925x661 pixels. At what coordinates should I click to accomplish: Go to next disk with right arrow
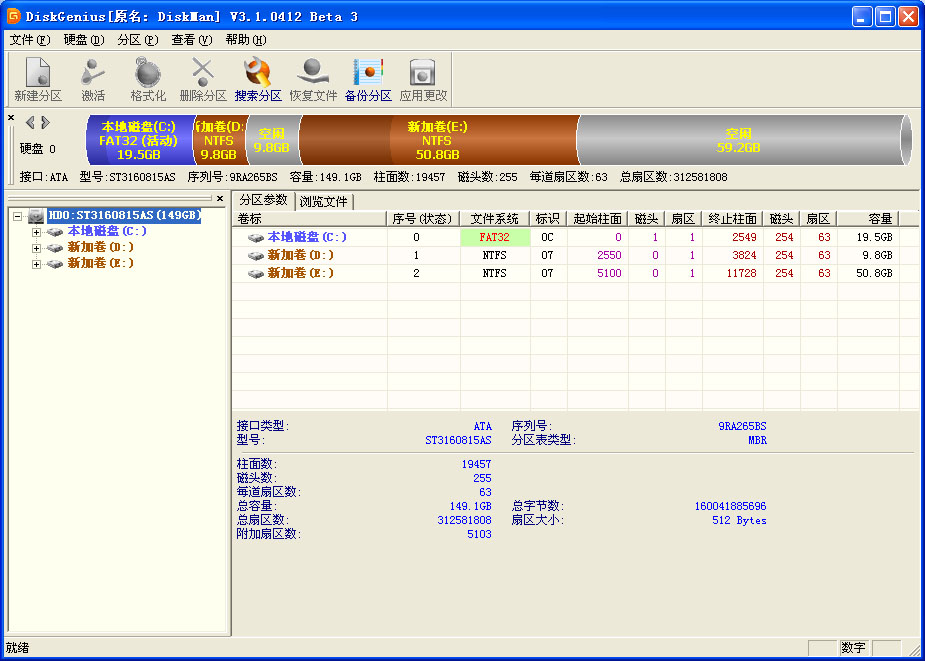point(45,123)
